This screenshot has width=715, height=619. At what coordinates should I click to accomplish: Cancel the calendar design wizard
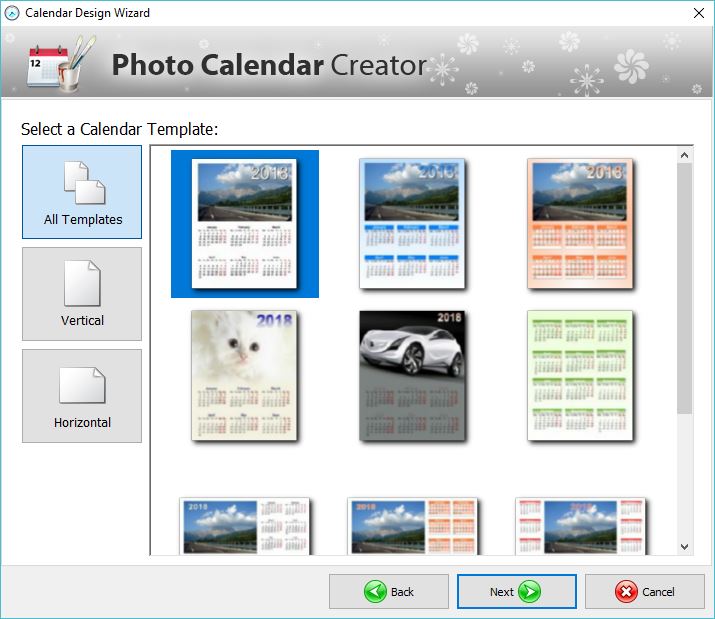point(645,592)
